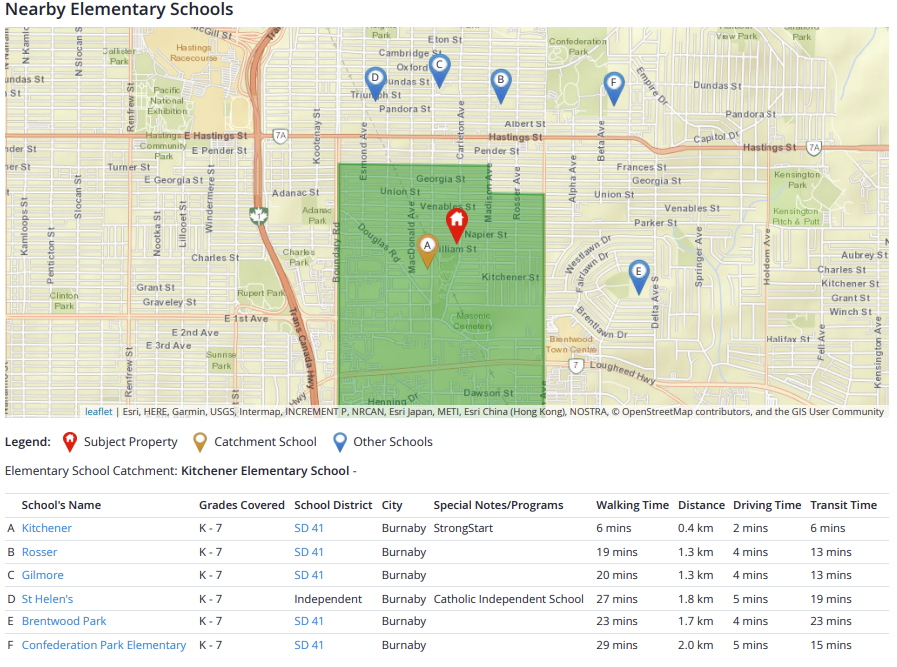Image resolution: width=897 pixels, height=667 pixels.
Task: Click blue school marker D on map
Action: pyautogui.click(x=375, y=81)
